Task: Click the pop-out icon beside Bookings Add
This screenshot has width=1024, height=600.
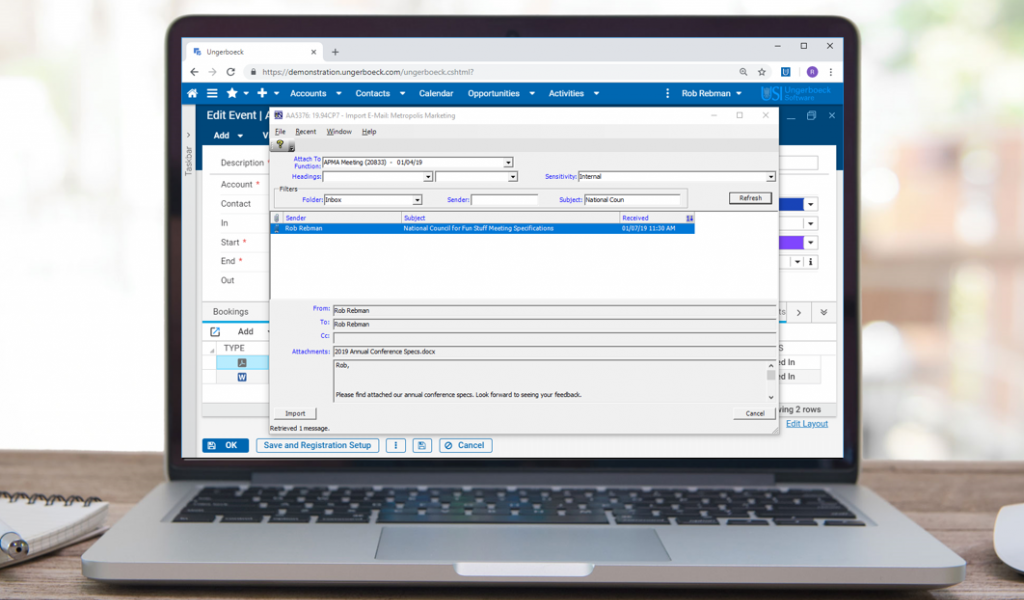Action: click(215, 331)
